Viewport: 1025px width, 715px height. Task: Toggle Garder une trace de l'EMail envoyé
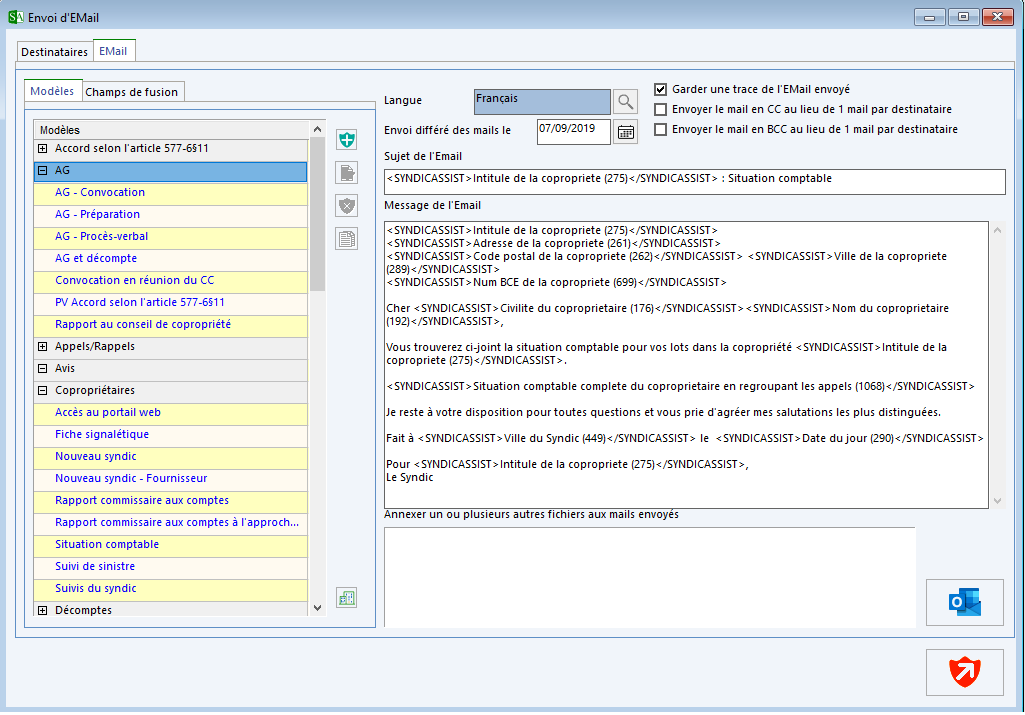point(660,90)
